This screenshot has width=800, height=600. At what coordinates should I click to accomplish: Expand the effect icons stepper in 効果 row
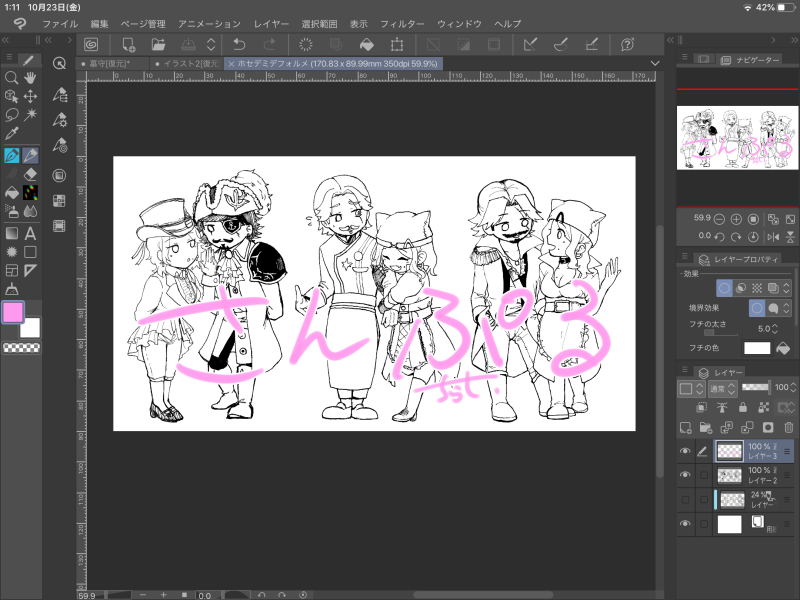786,288
